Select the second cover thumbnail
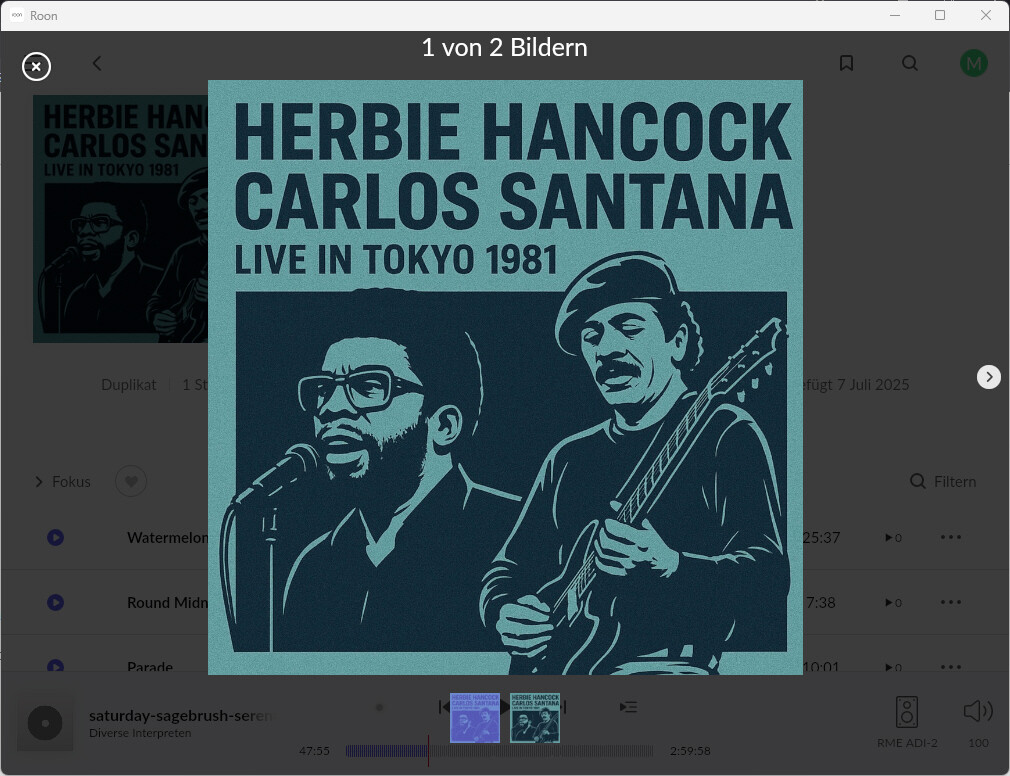The width and height of the screenshot is (1010, 776). [535, 718]
